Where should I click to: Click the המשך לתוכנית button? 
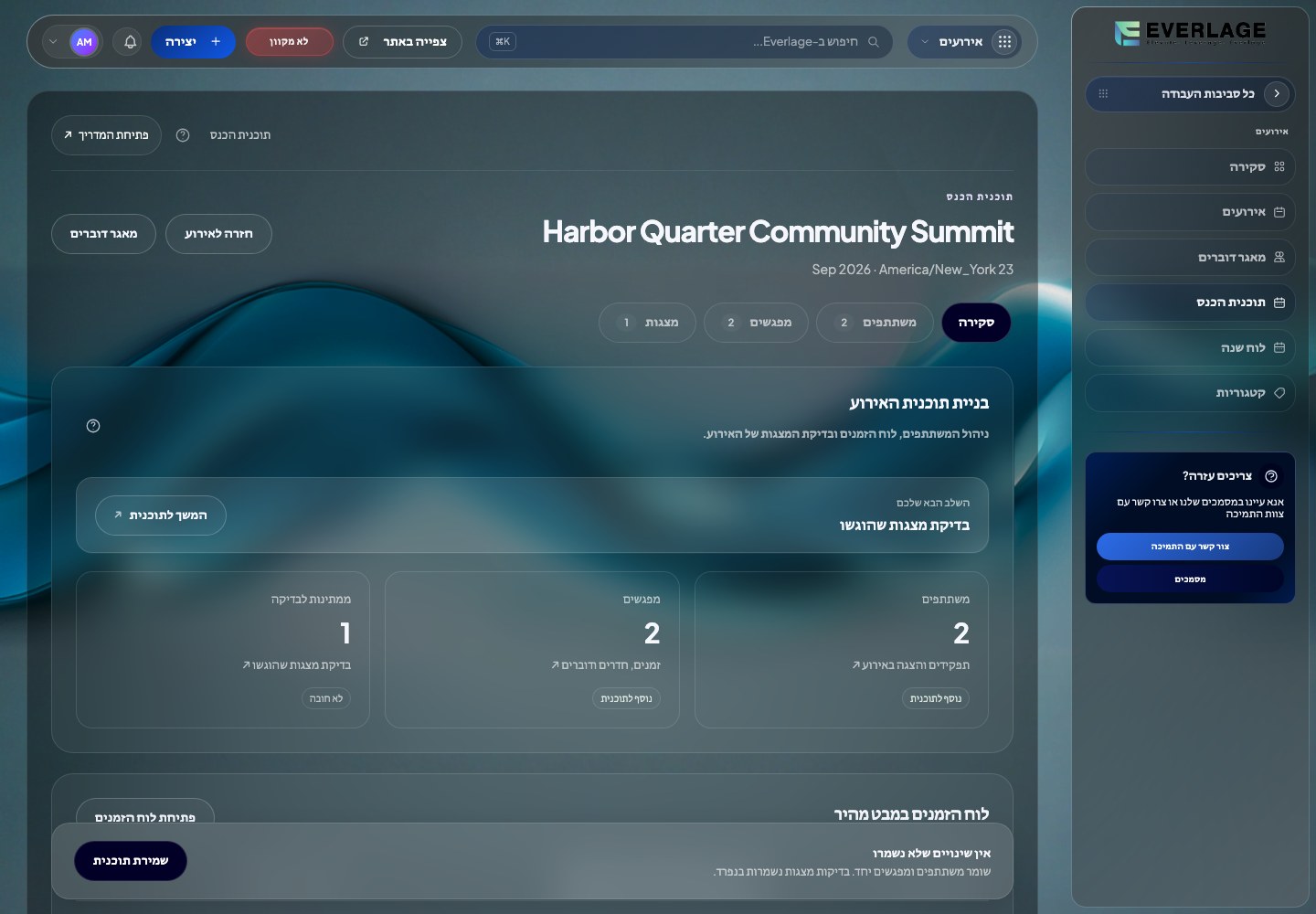coord(161,515)
